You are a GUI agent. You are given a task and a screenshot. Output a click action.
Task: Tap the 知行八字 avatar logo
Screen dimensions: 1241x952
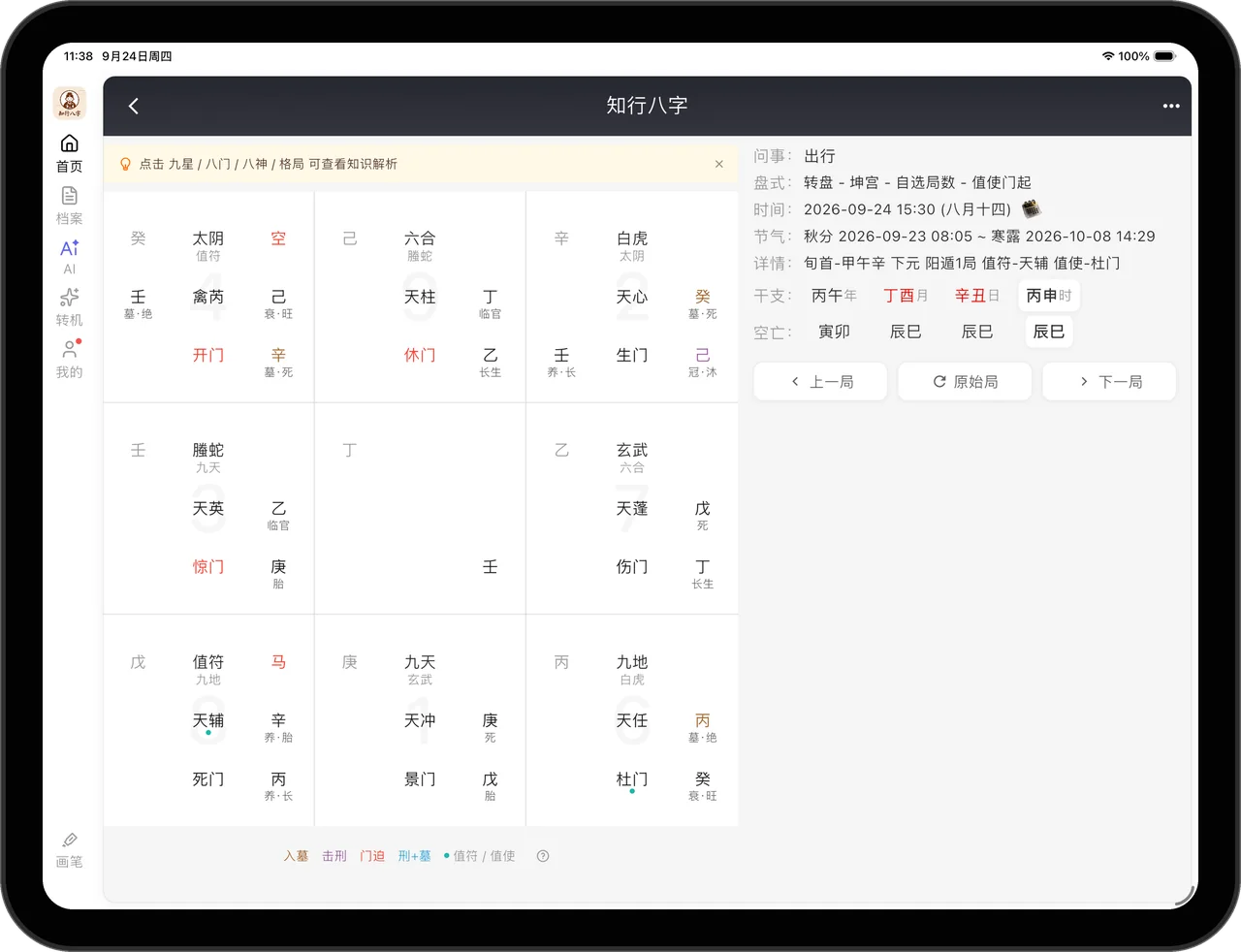tap(69, 103)
